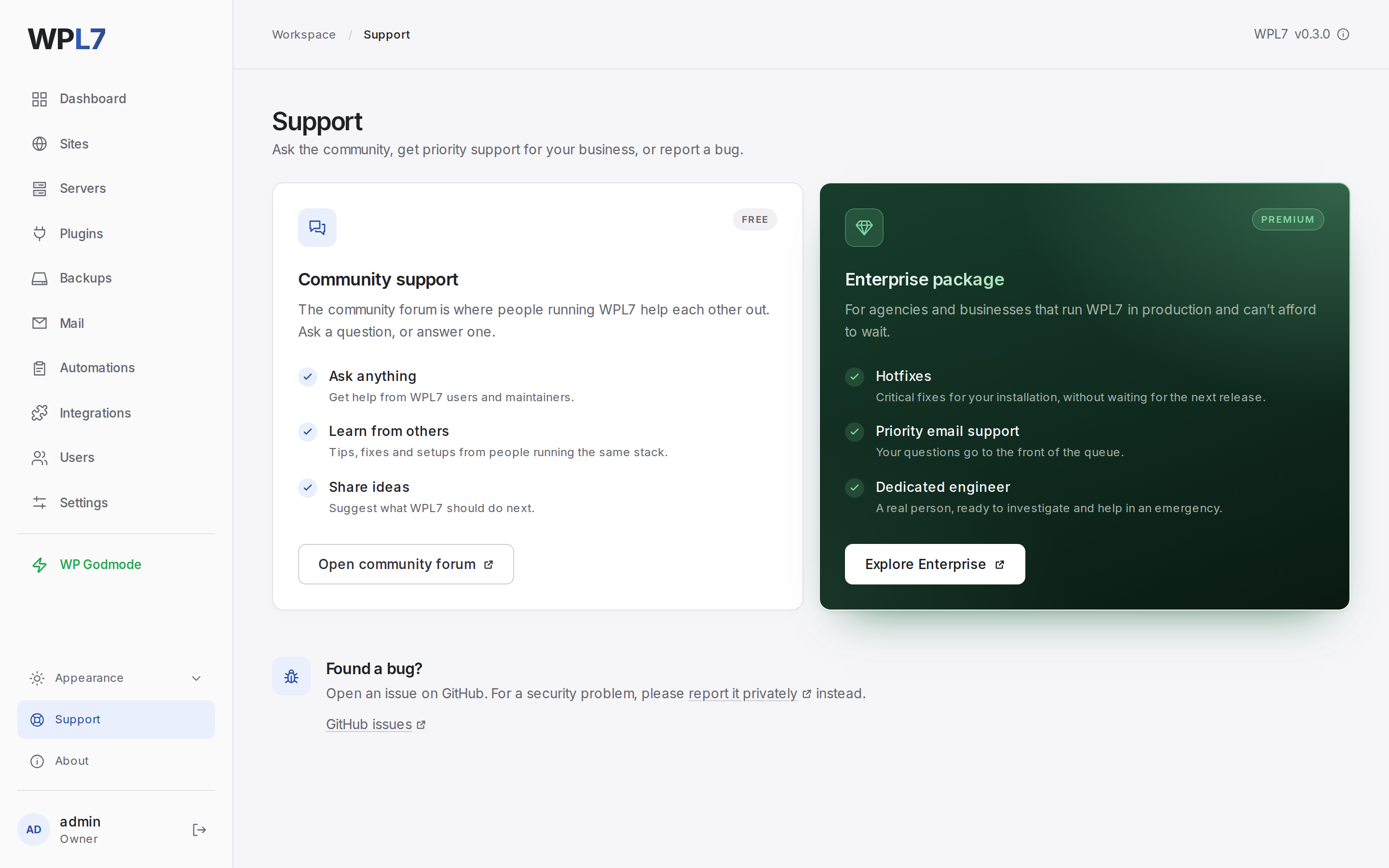Image resolution: width=1389 pixels, height=868 pixels.
Task: Click the Community support chat icon
Action: point(317,227)
